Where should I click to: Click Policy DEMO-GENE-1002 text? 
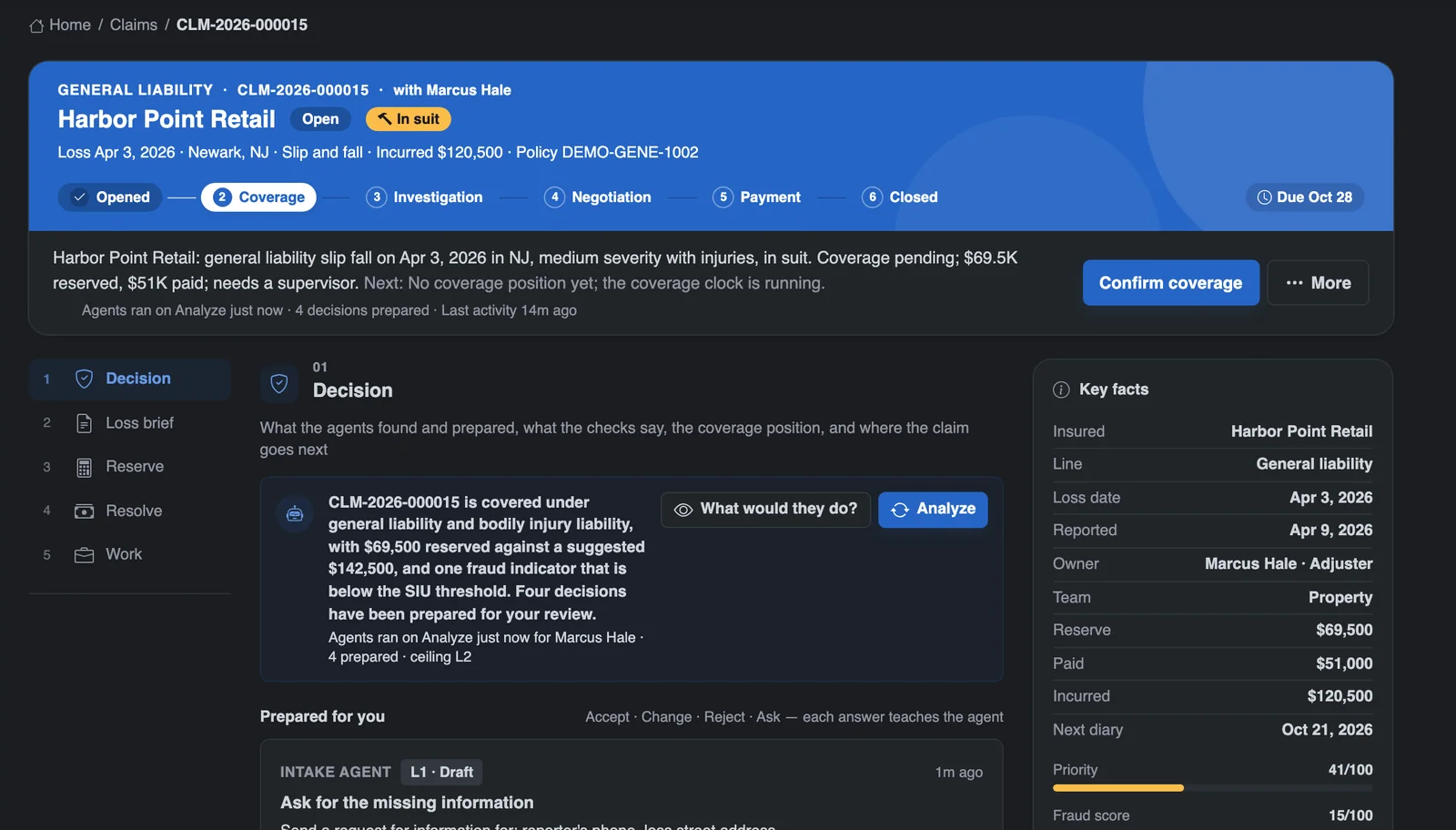[x=607, y=153]
